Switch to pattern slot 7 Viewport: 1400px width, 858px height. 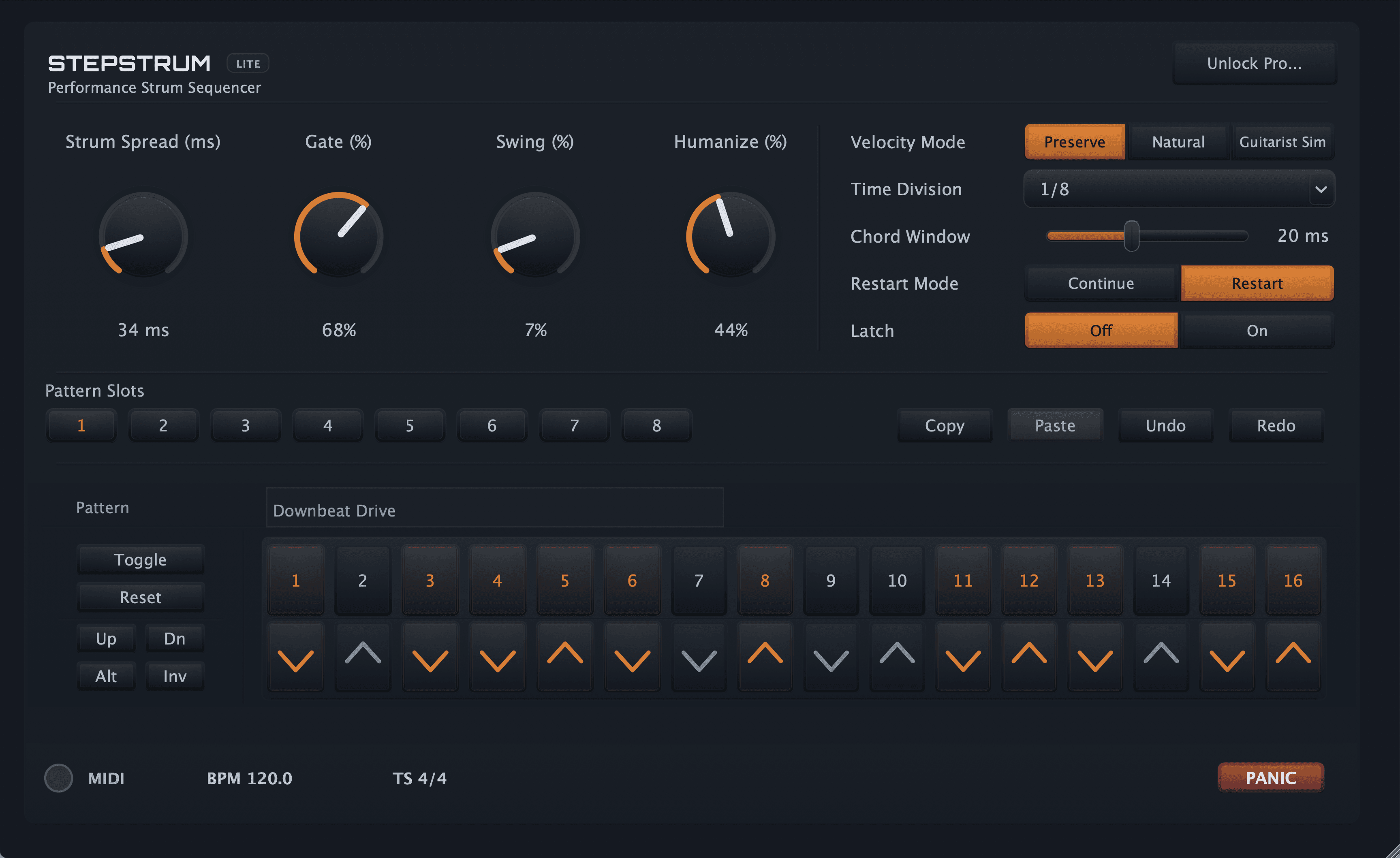(x=575, y=425)
